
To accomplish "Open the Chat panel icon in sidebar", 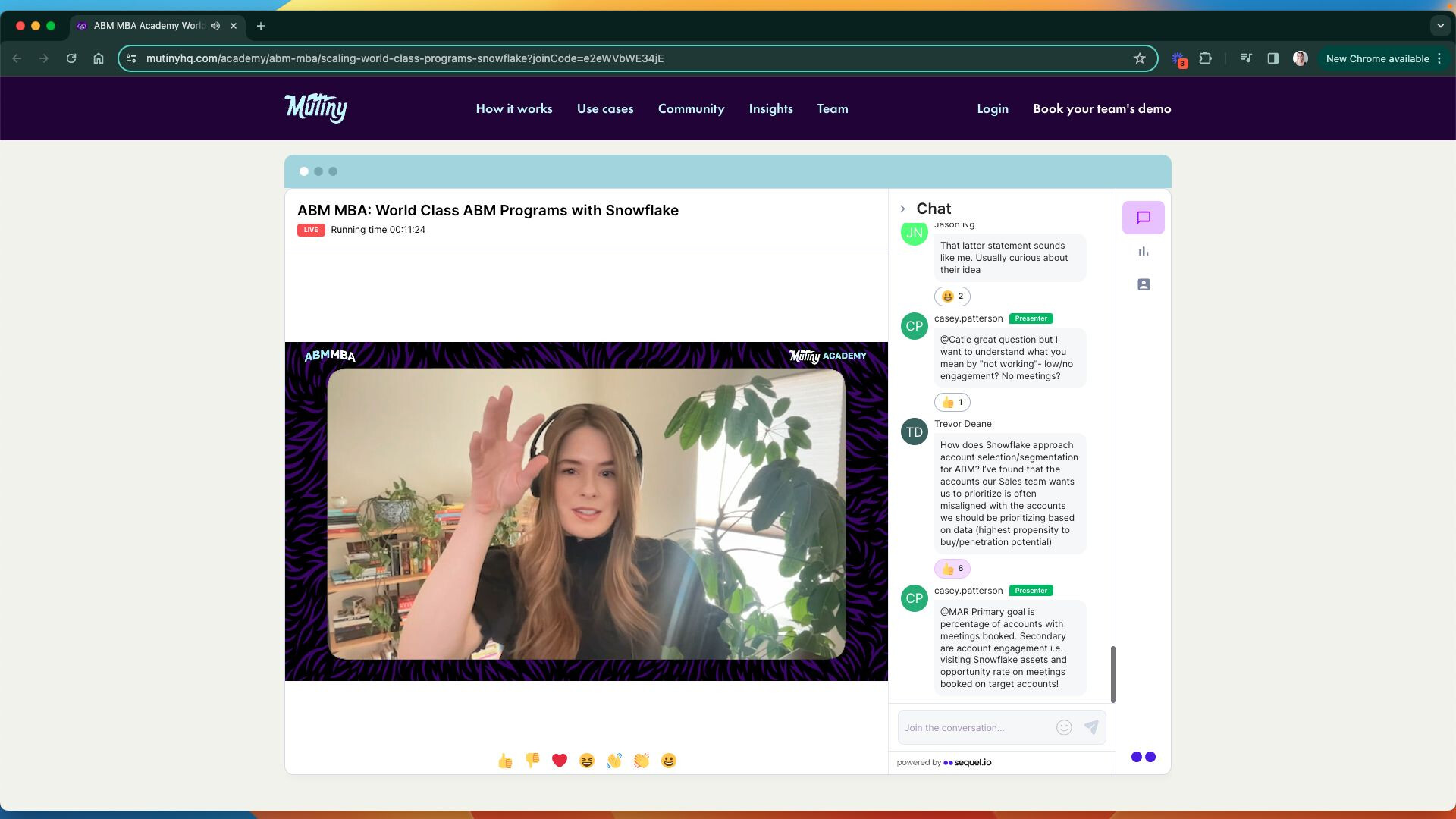I will point(1143,218).
